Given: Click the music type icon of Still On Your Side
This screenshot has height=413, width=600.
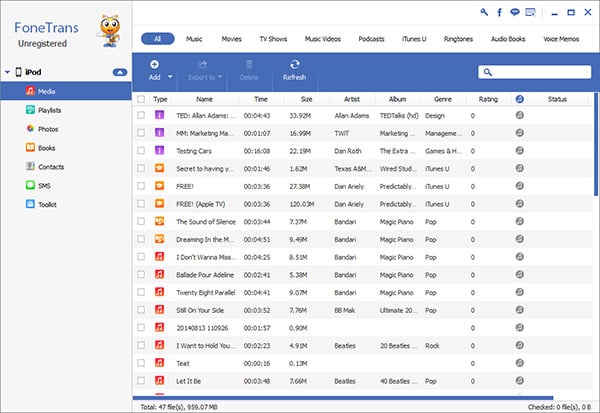Looking at the screenshot, I should [160, 310].
